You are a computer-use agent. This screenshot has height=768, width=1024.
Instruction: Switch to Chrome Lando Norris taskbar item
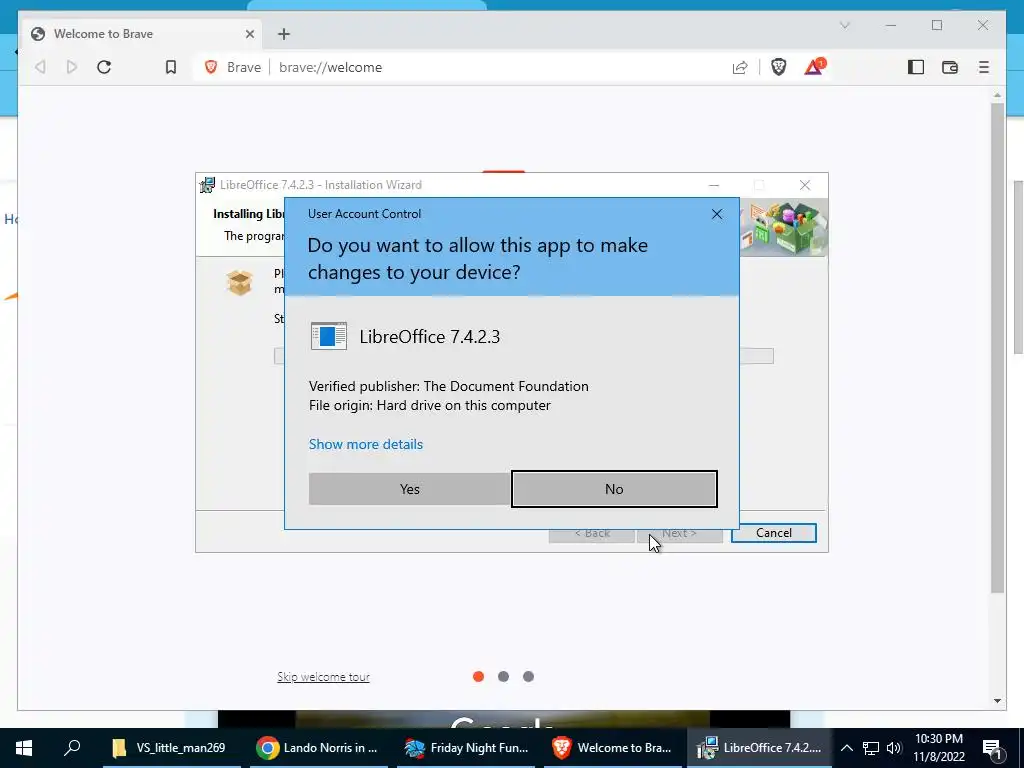click(318, 748)
